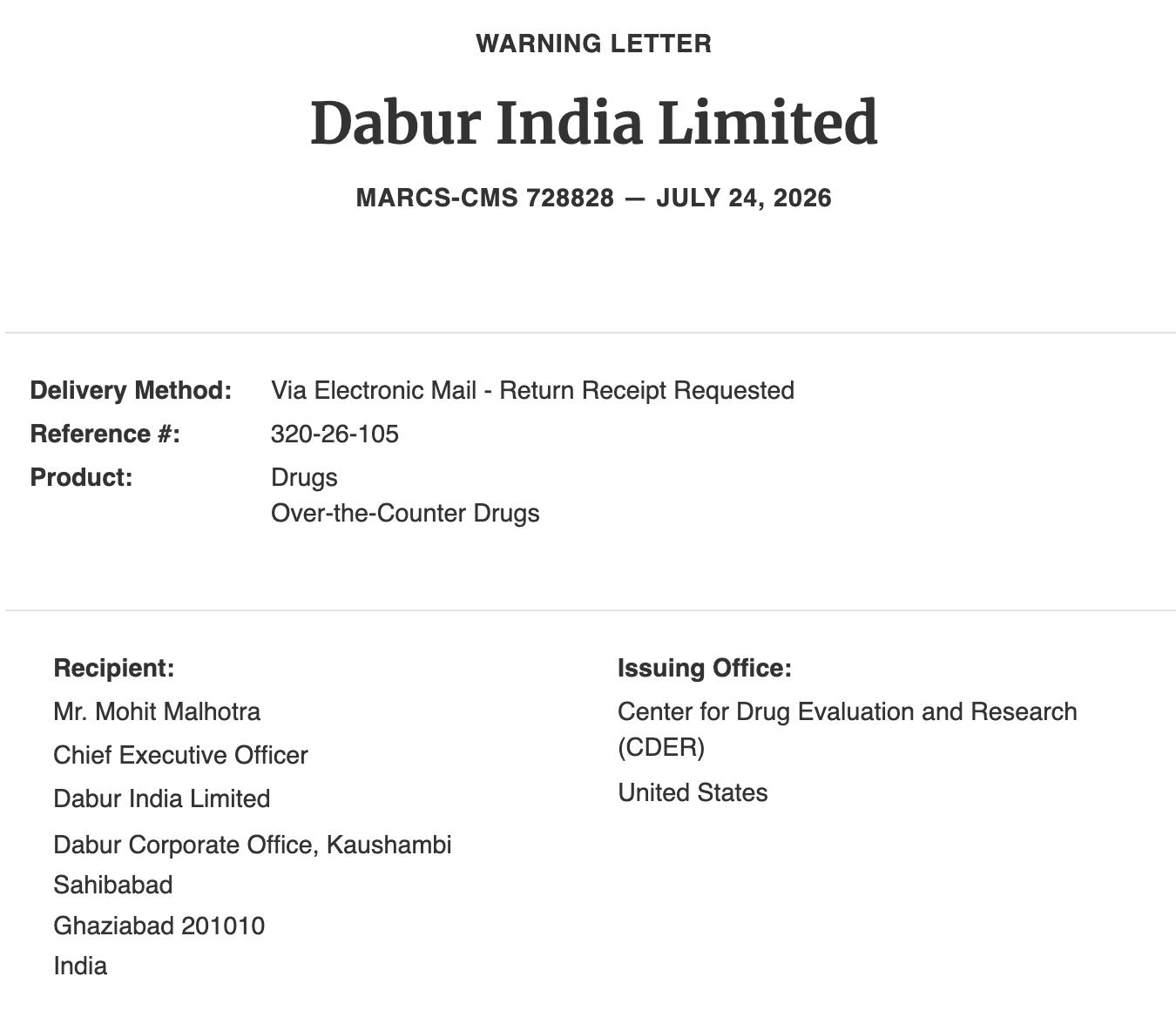Click Ghaziabad 201010 postal line
The width and height of the screenshot is (1176, 1017).
tap(159, 926)
